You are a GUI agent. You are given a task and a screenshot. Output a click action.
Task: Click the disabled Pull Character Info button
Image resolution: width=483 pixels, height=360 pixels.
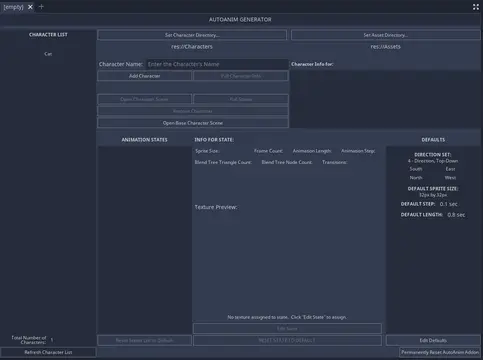(x=241, y=76)
